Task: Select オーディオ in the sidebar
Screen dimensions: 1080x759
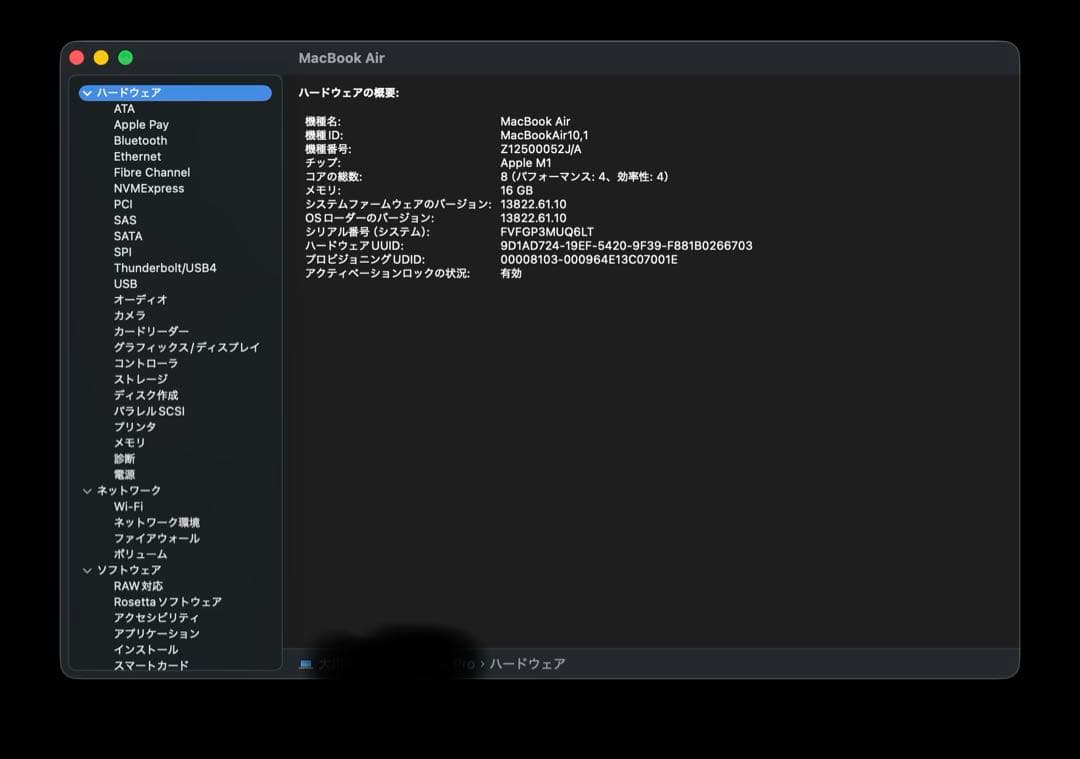Action: [141, 300]
